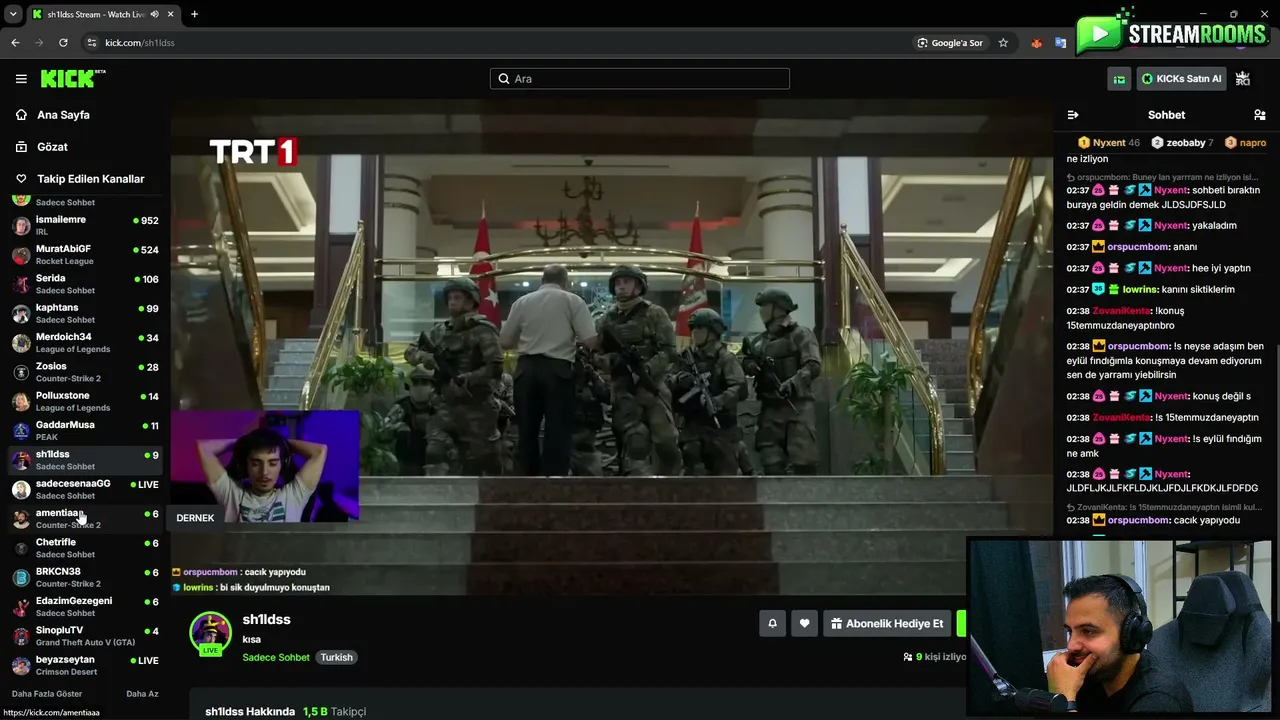Image resolution: width=1280 pixels, height=720 pixels.
Task: Open the orange fox extension icon
Action: pos(1036,43)
